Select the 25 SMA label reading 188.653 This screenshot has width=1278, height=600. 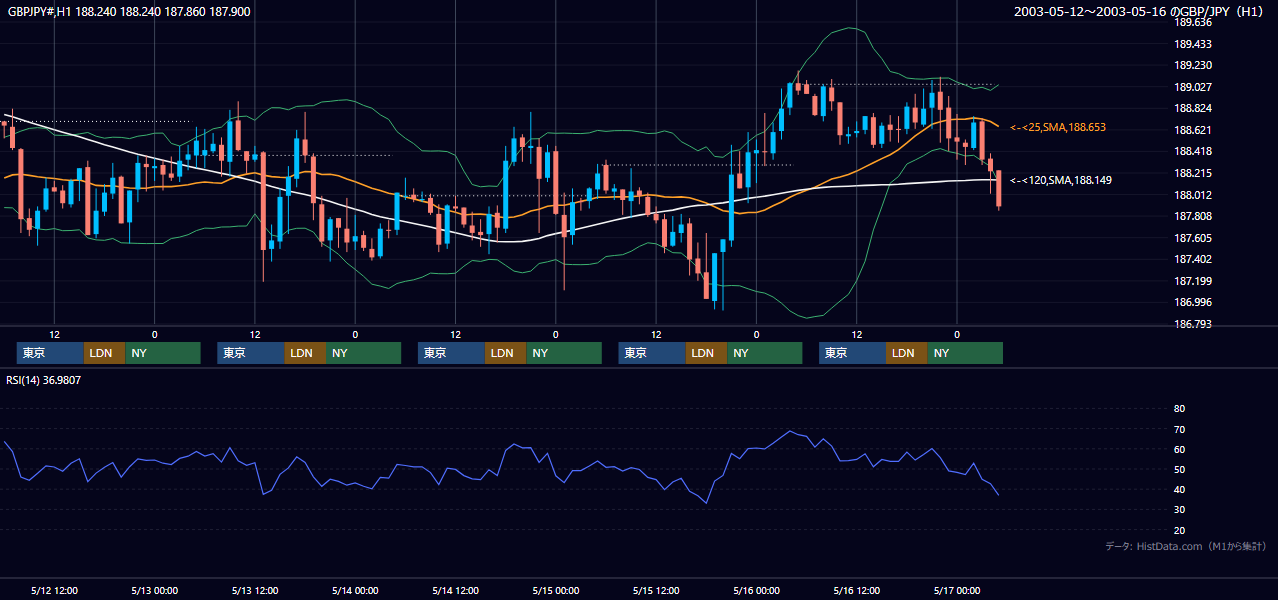click(1058, 128)
